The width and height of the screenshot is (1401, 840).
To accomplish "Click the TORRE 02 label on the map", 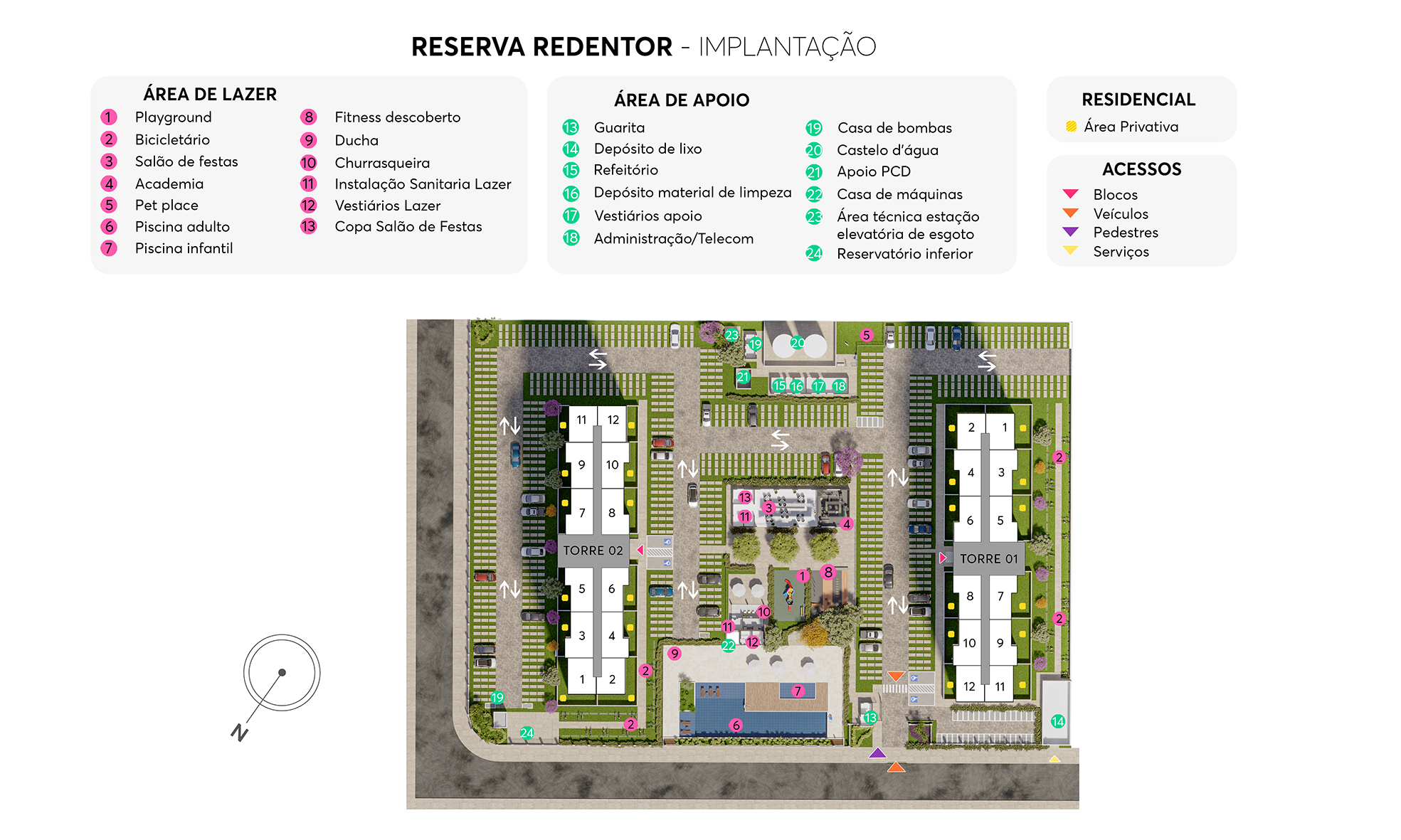I will tap(593, 551).
